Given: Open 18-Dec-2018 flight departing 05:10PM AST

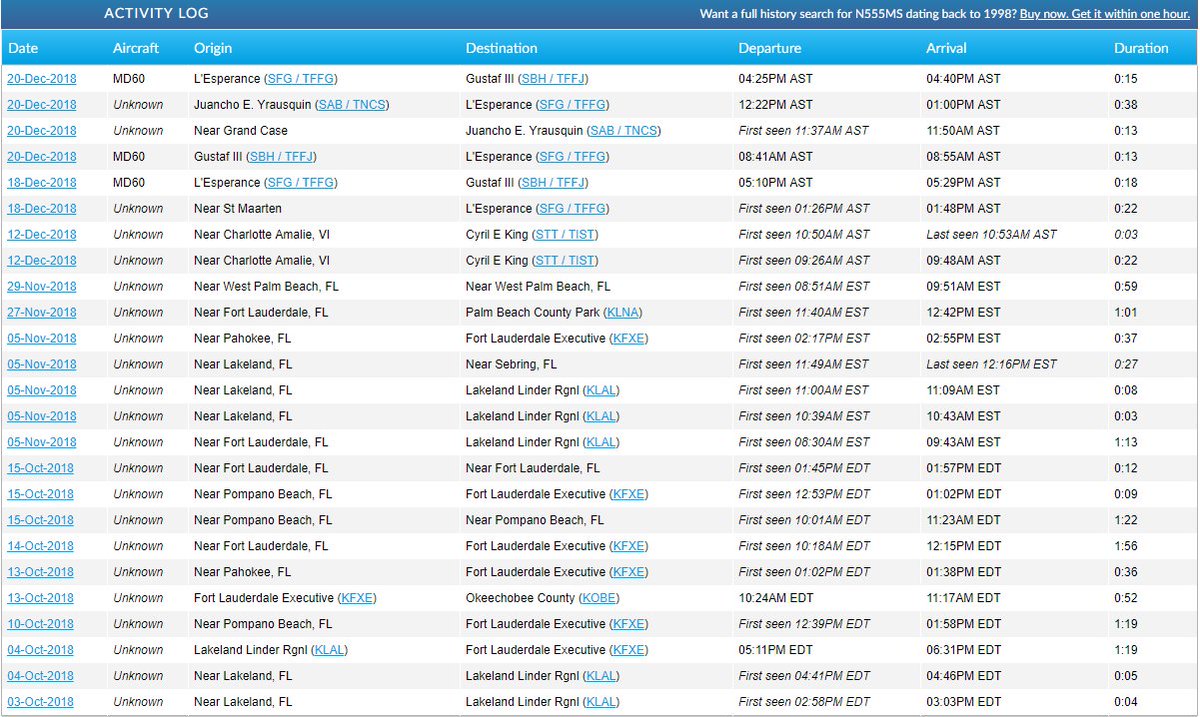Looking at the screenshot, I should 42,183.
